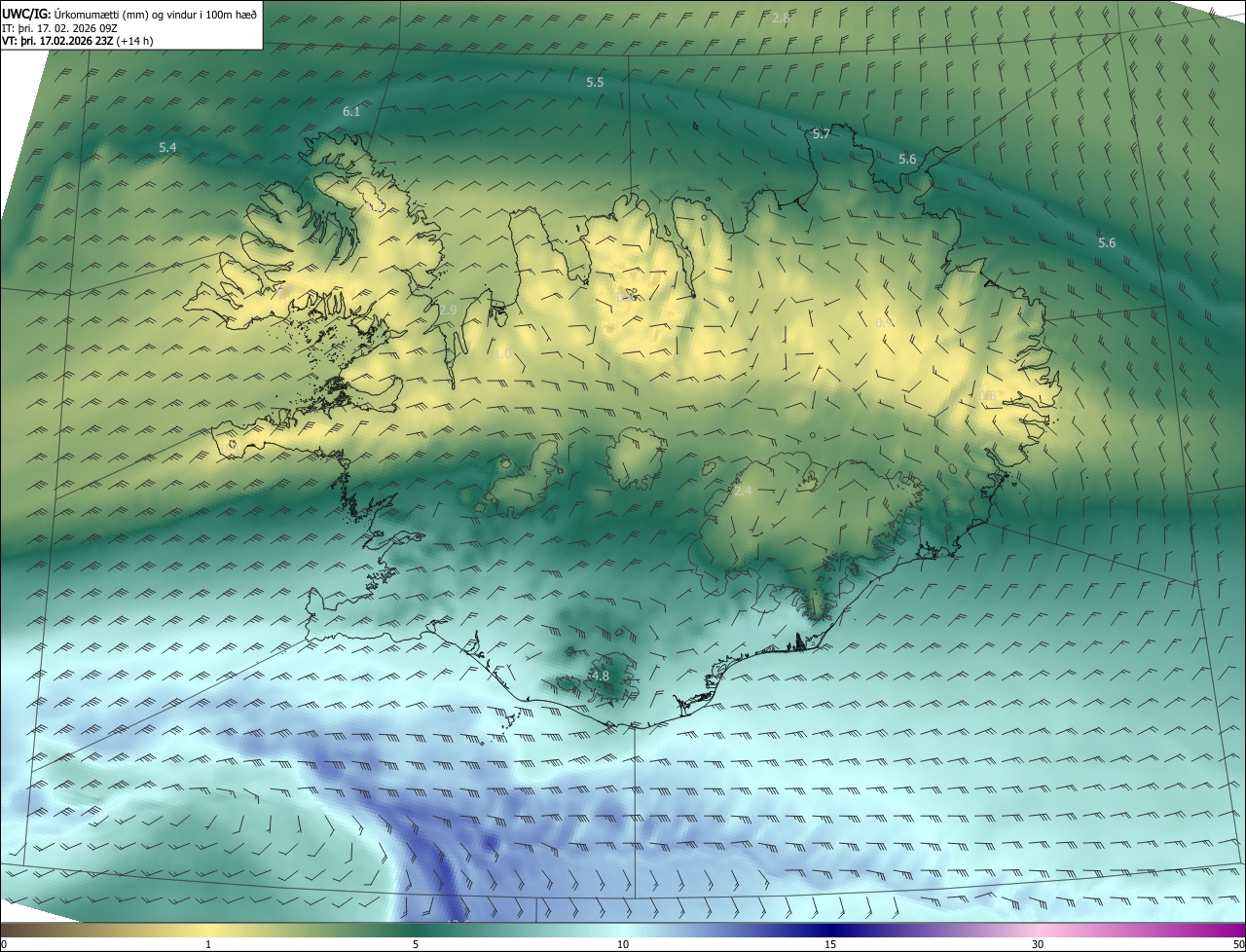Screen dimensions: 1246x952
Task: Click the 5.4 precipitation value on the map
Action: click(x=167, y=148)
